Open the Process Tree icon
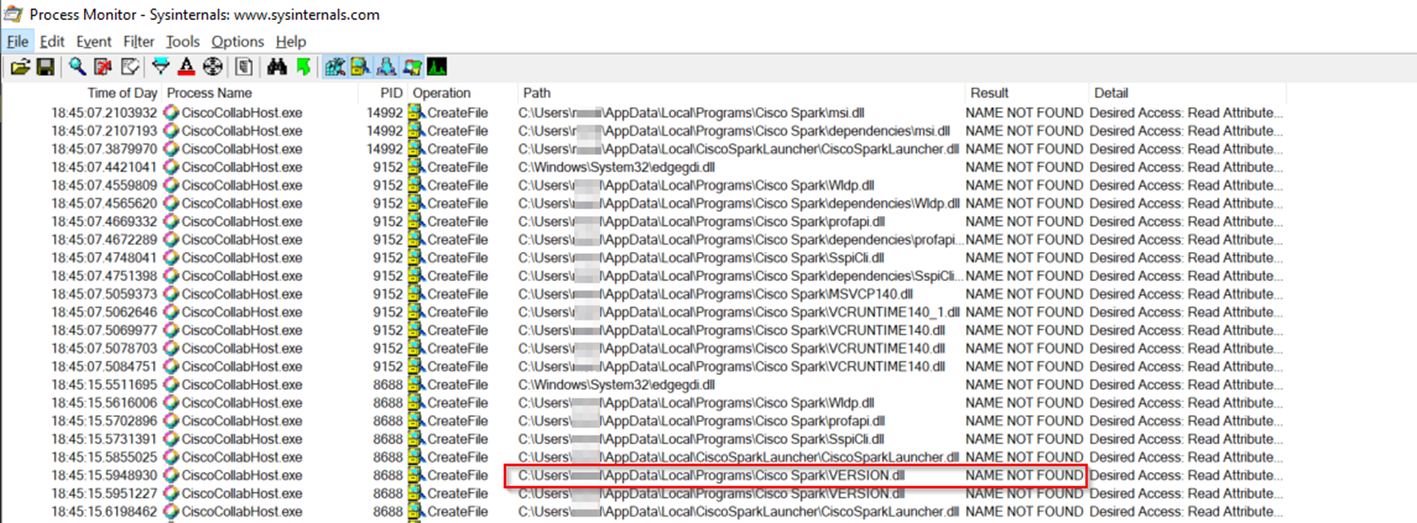Screen dimensions: 1417x523 tap(244, 67)
